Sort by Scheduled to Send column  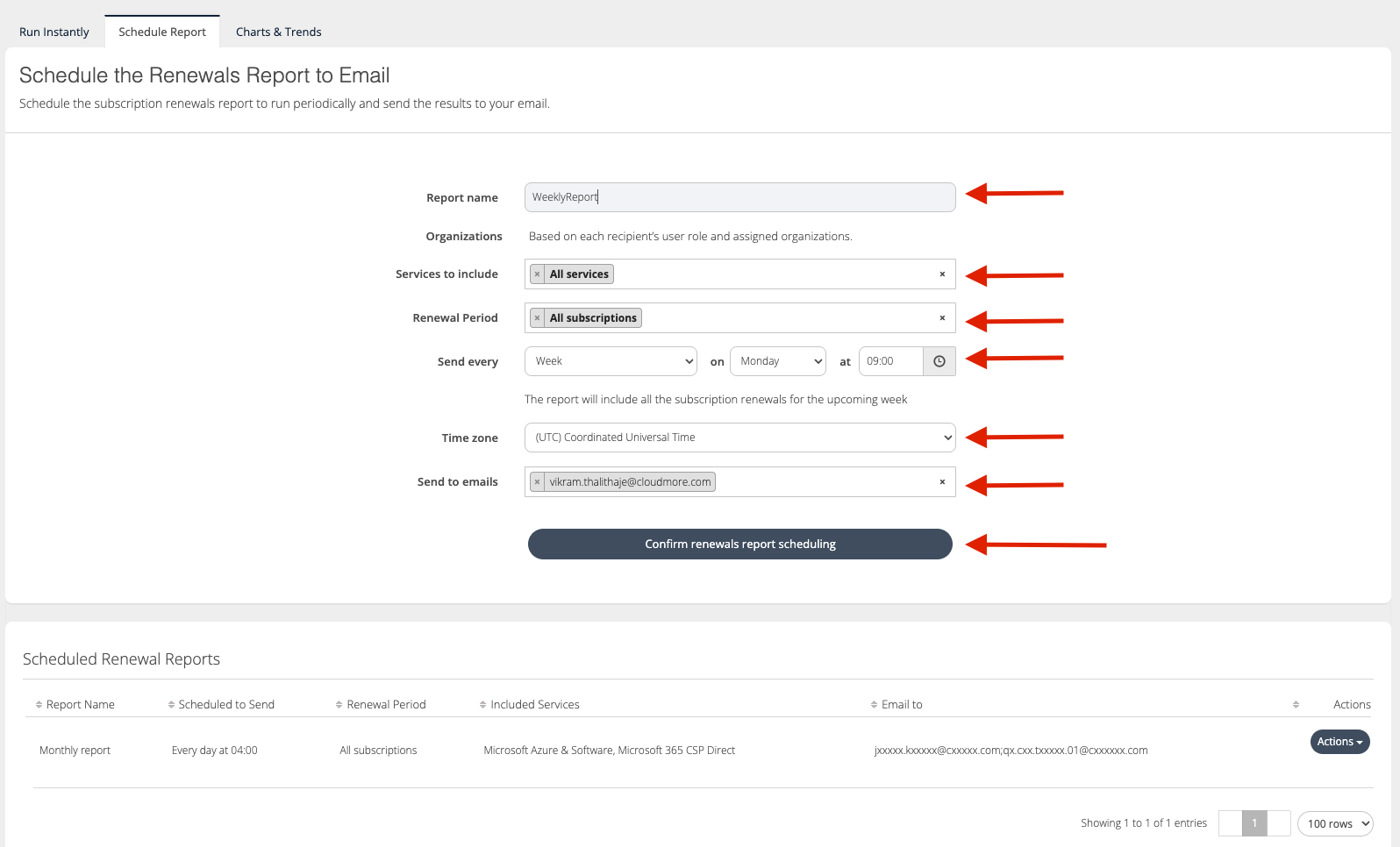[225, 704]
